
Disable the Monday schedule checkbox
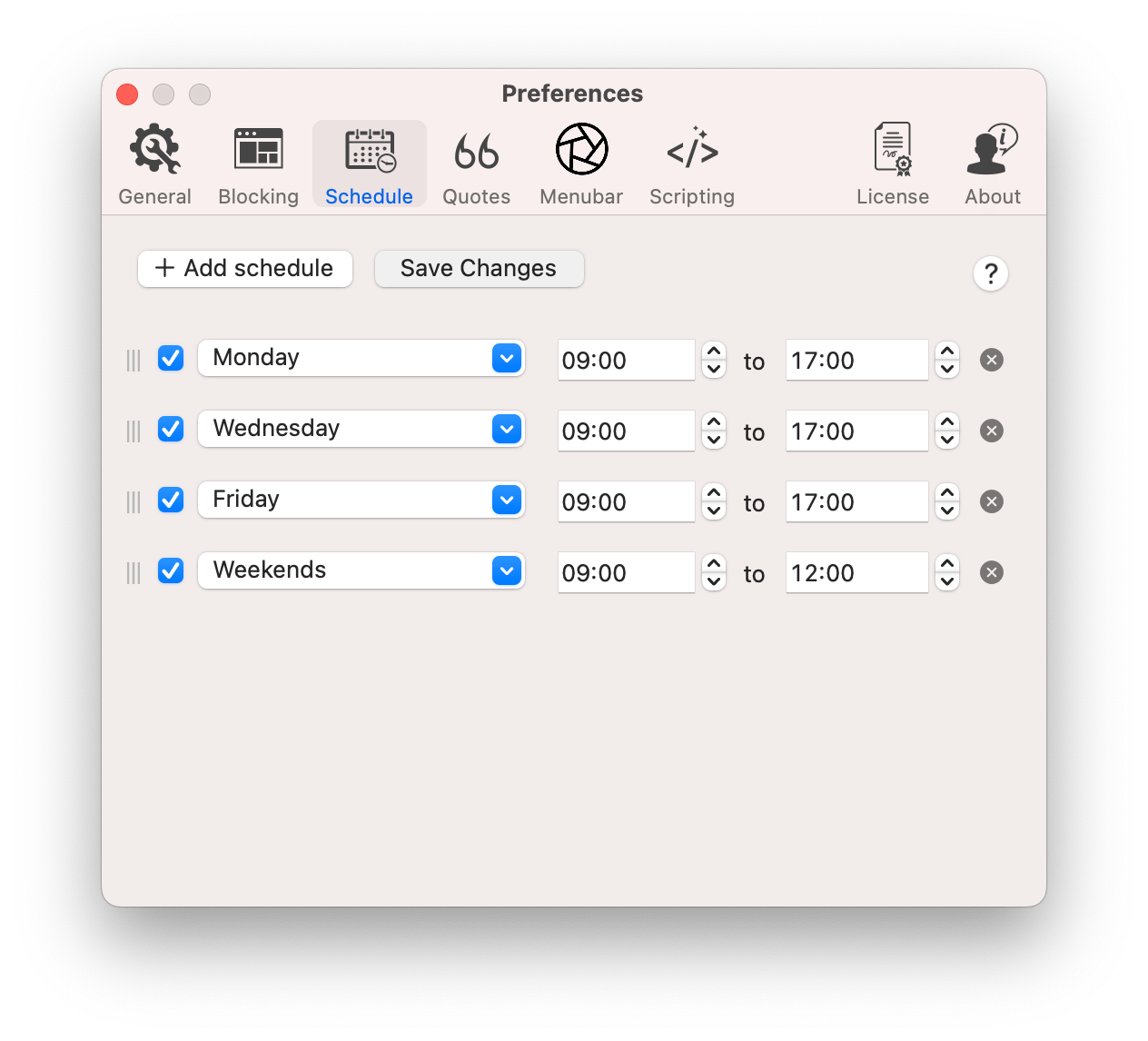pyautogui.click(x=170, y=358)
